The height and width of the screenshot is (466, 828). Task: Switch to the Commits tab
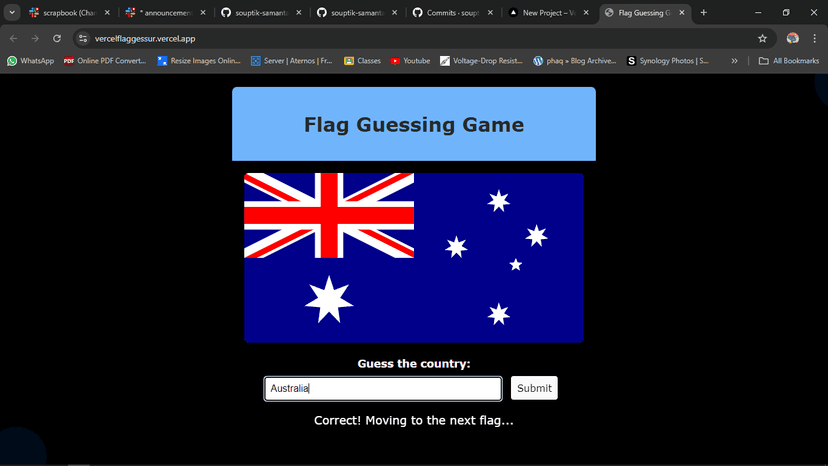coord(453,13)
